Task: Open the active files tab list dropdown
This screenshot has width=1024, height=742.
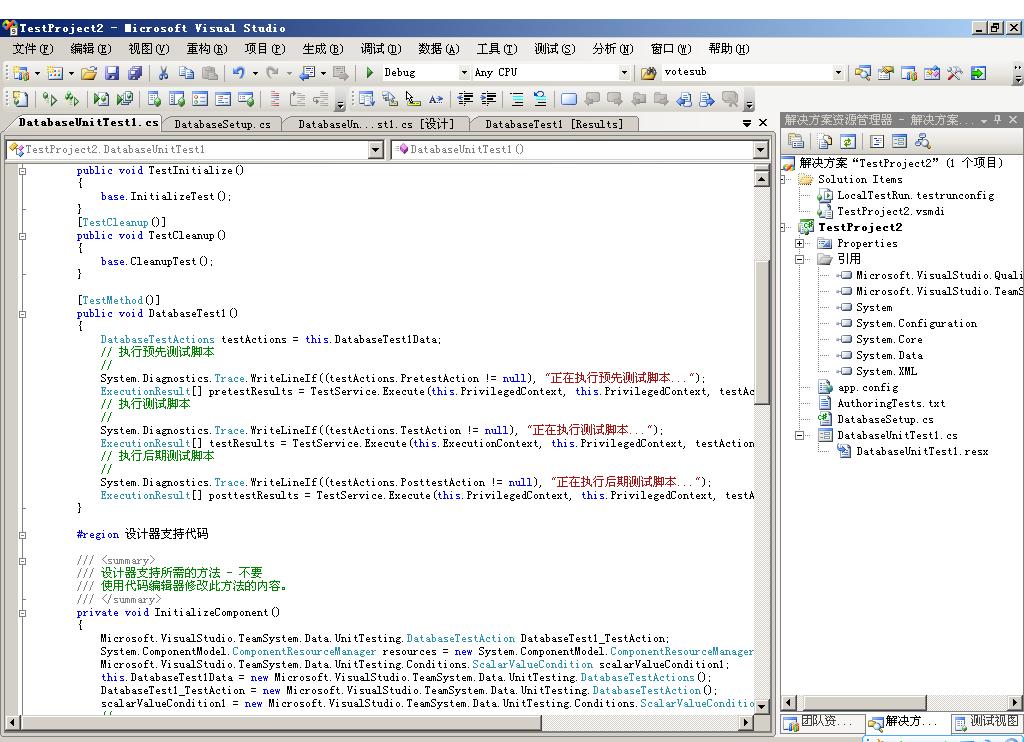Action: tap(747, 123)
